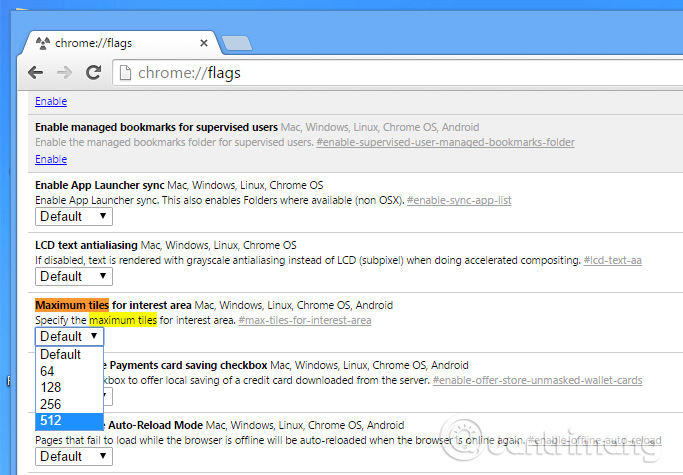683x475 pixels.
Task: Select 64 in the tiles list
Action: pyautogui.click(x=69, y=371)
